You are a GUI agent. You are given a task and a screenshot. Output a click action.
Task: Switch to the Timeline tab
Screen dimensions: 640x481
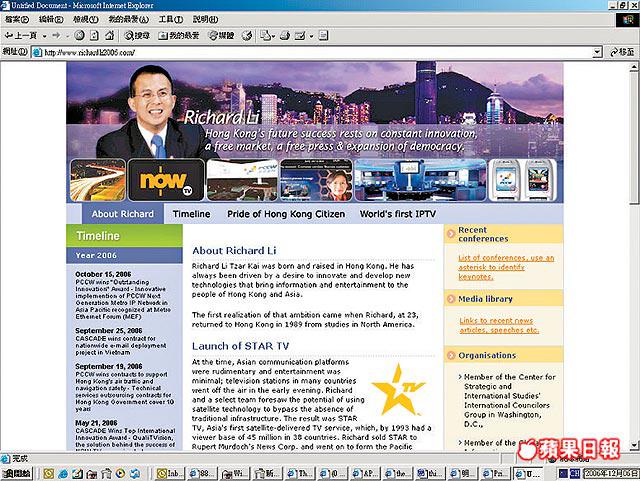pos(191,214)
